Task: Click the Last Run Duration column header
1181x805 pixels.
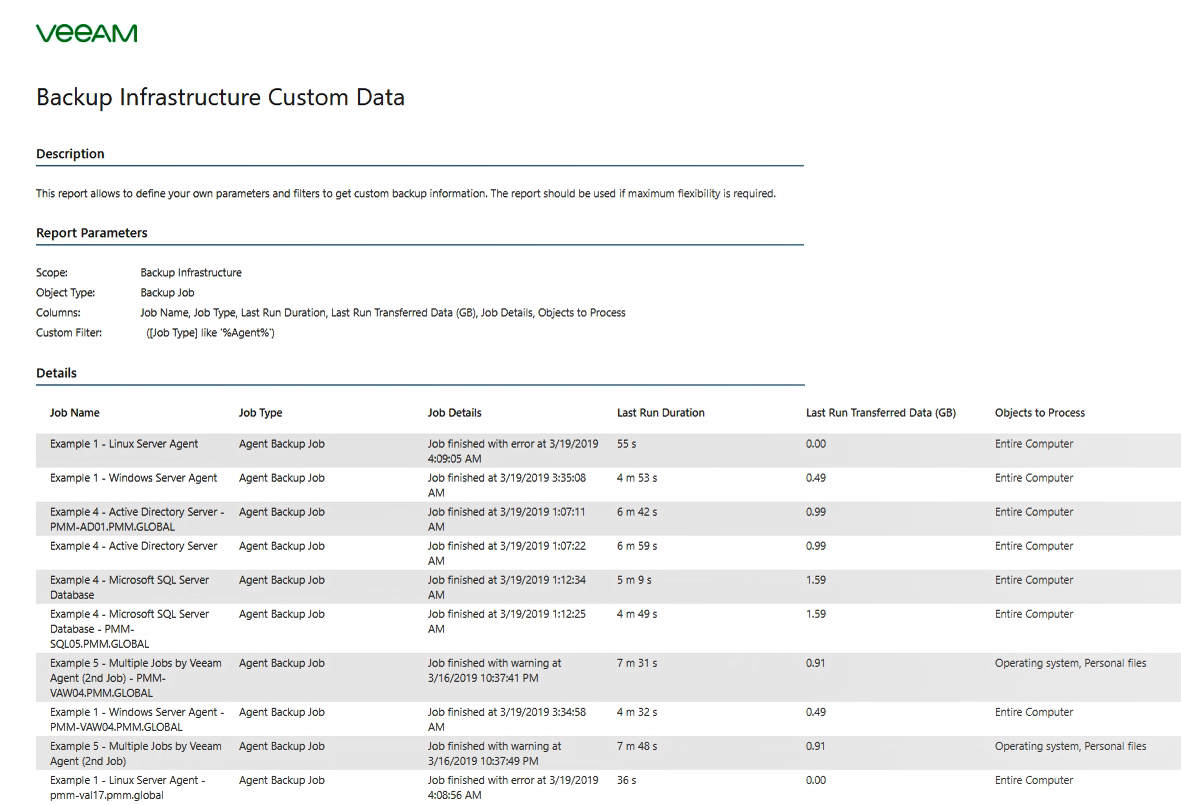Action: click(661, 413)
